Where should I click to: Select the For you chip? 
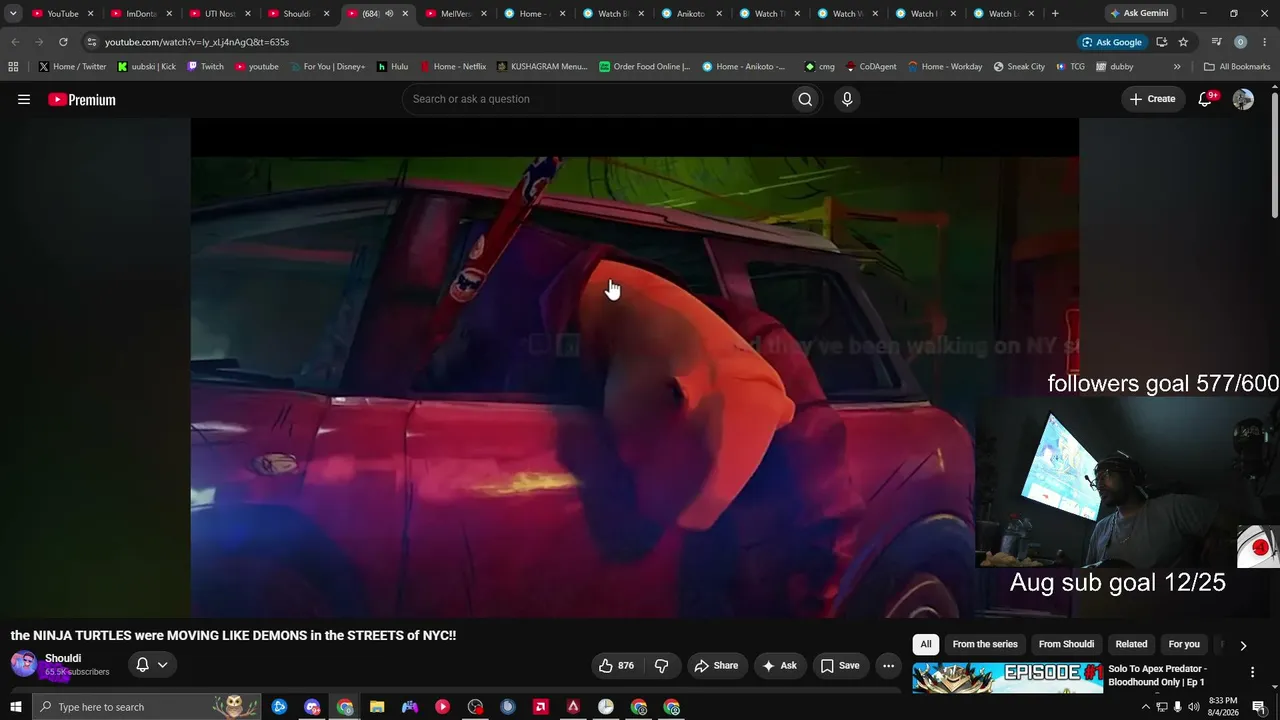tap(1184, 645)
